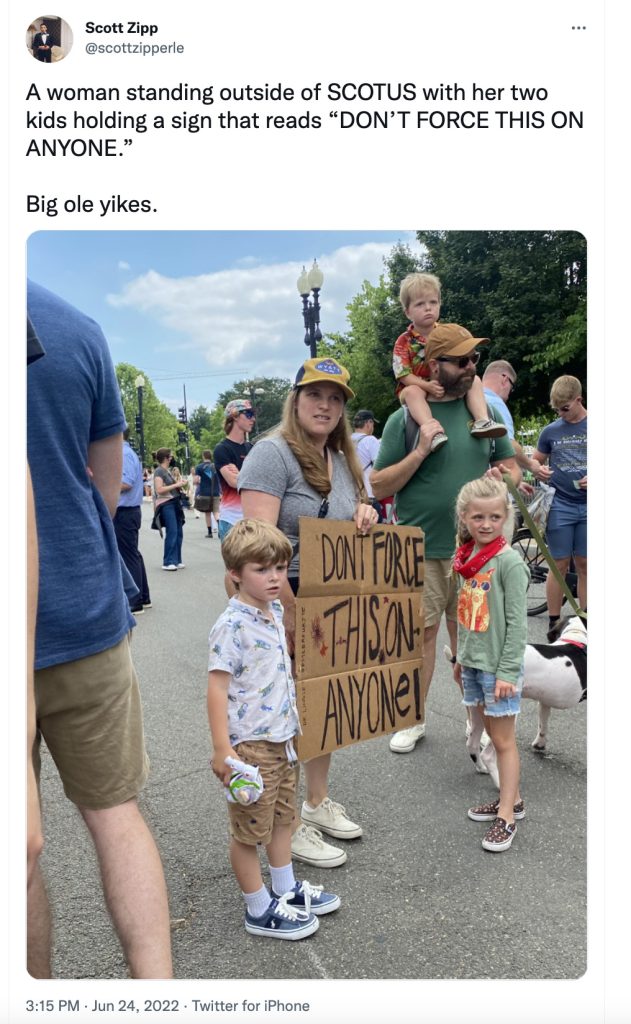Click the Twitter for iPhone source label
The image size is (631, 1024).
point(250,1006)
